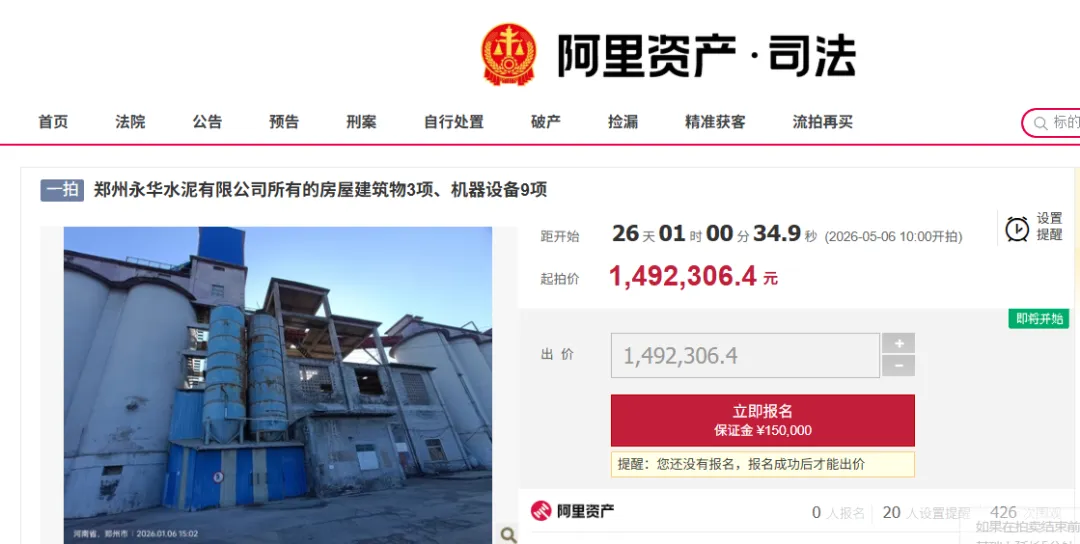Open the 精准获客 nav item

click(715, 122)
